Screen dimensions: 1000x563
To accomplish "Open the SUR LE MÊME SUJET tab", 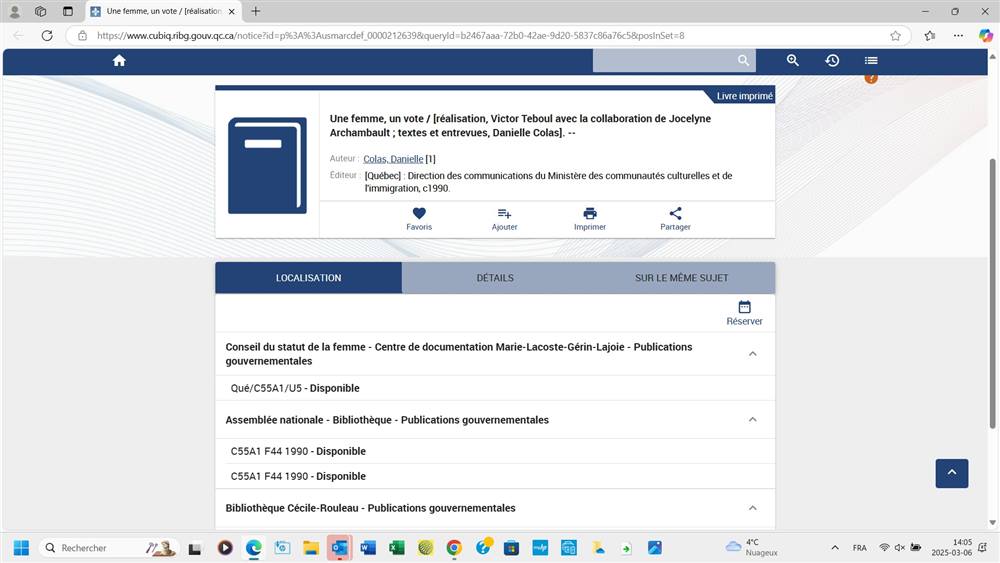I will pyautogui.click(x=681, y=278).
